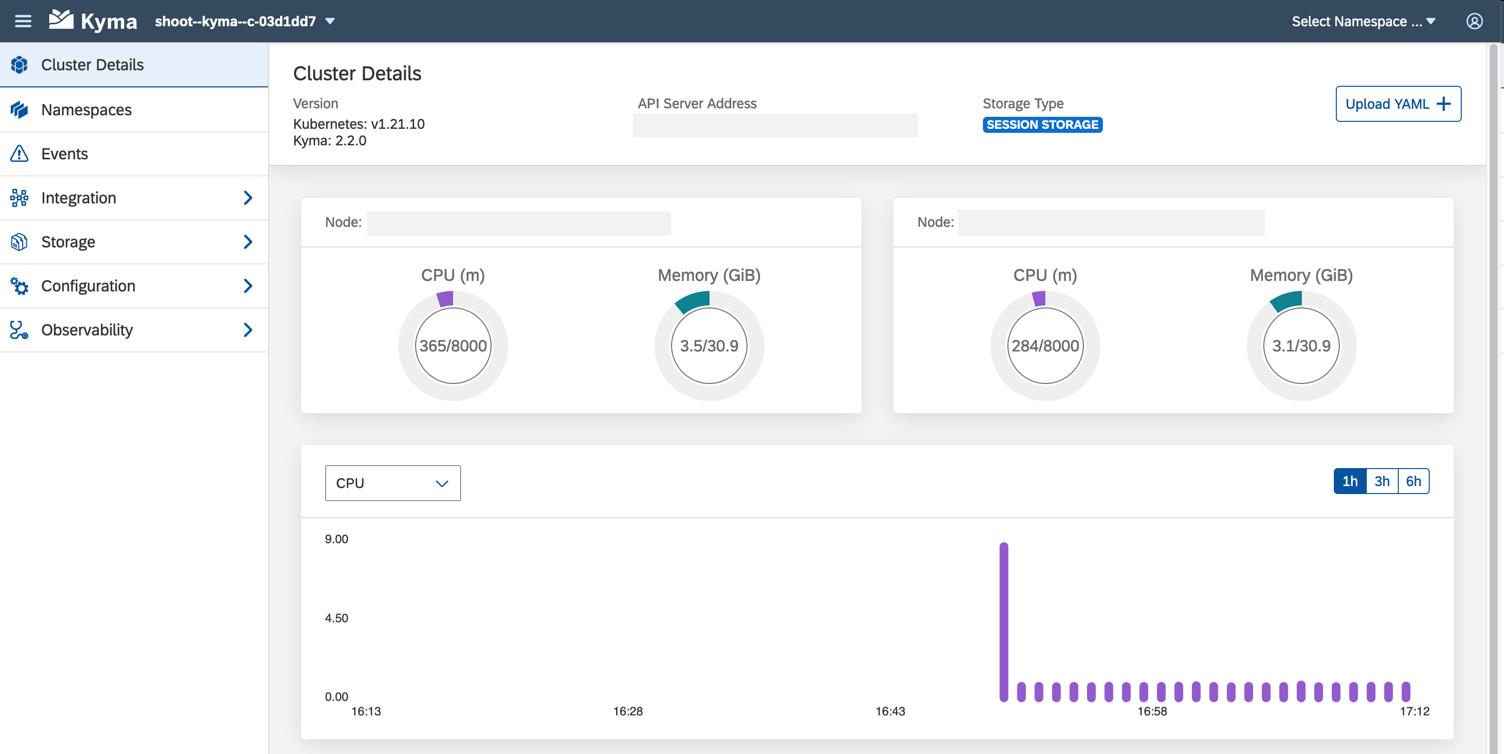Select the 3h time range

pos(1382,481)
